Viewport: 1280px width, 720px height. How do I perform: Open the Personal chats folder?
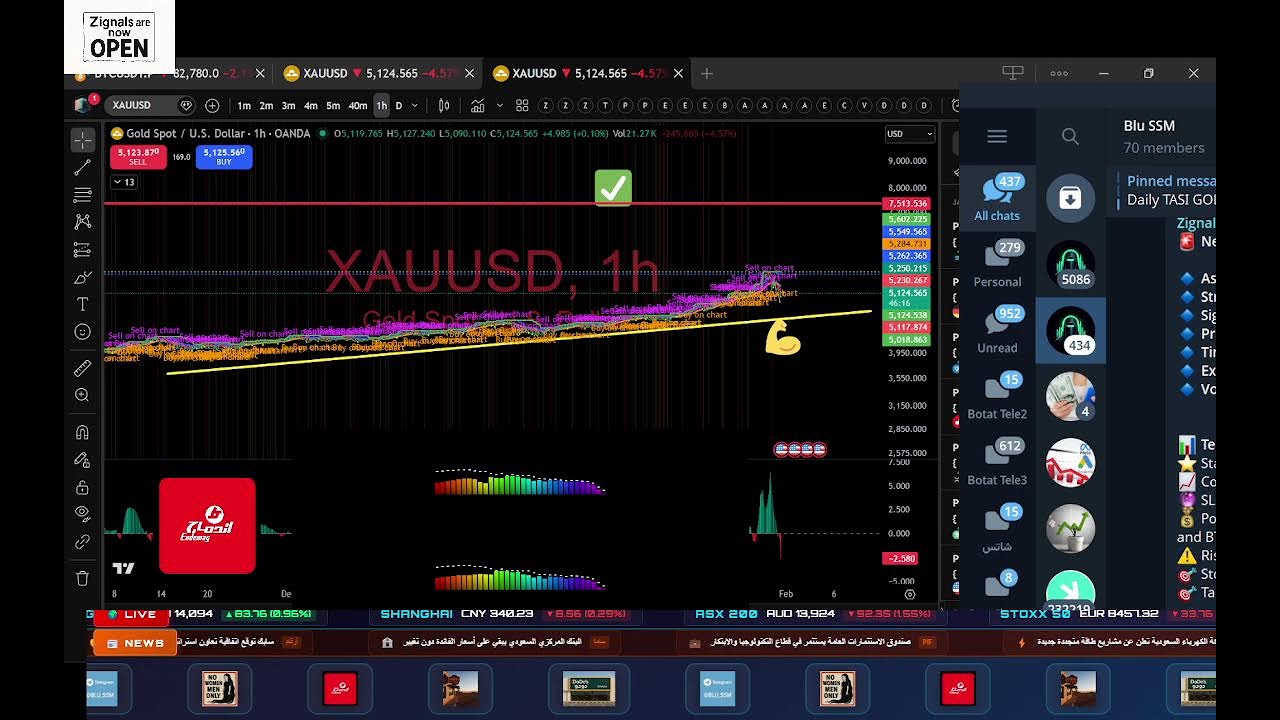click(x=997, y=264)
